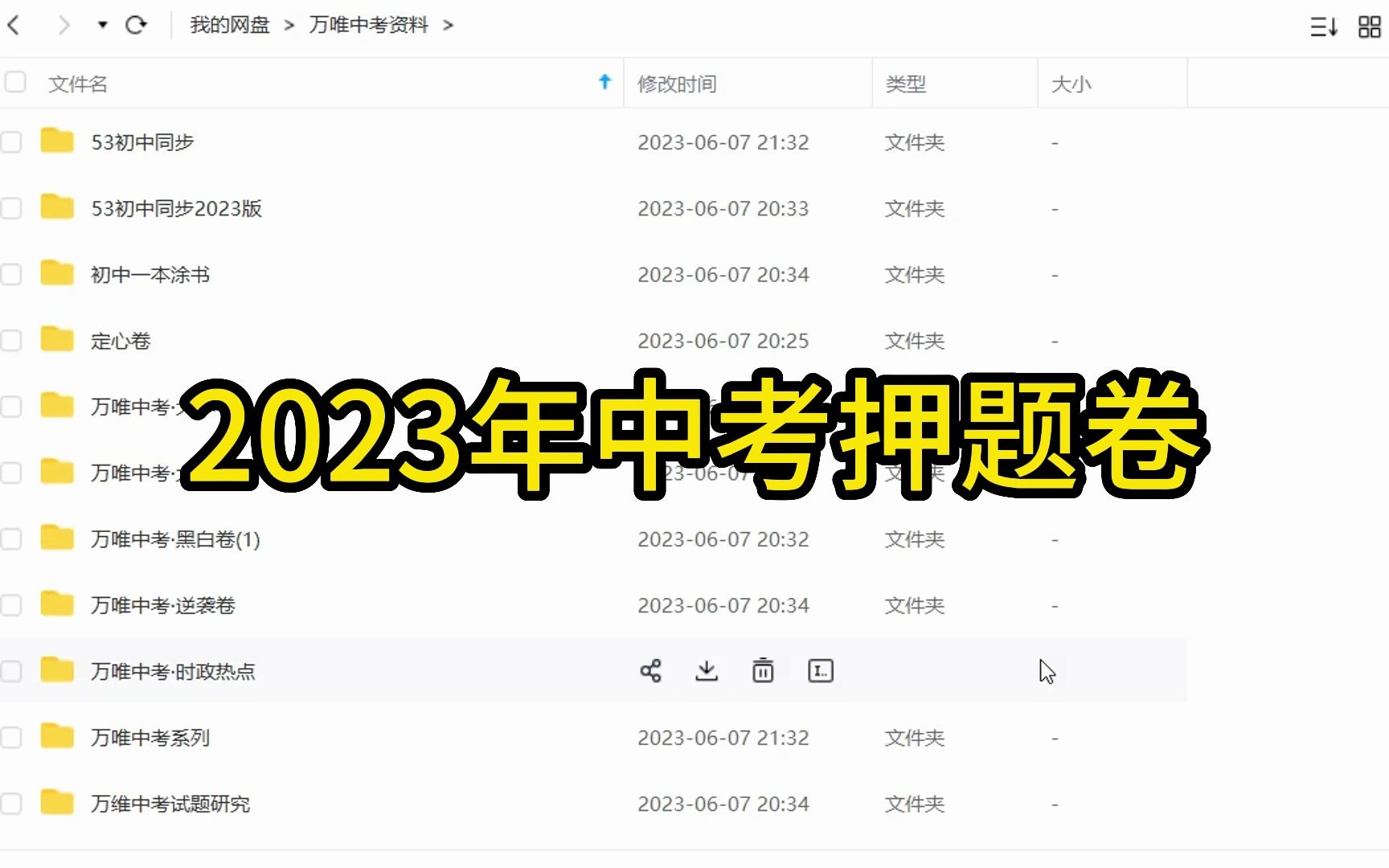Check the box for 万唯中考系列
This screenshot has width=1389, height=868.
(x=11, y=738)
